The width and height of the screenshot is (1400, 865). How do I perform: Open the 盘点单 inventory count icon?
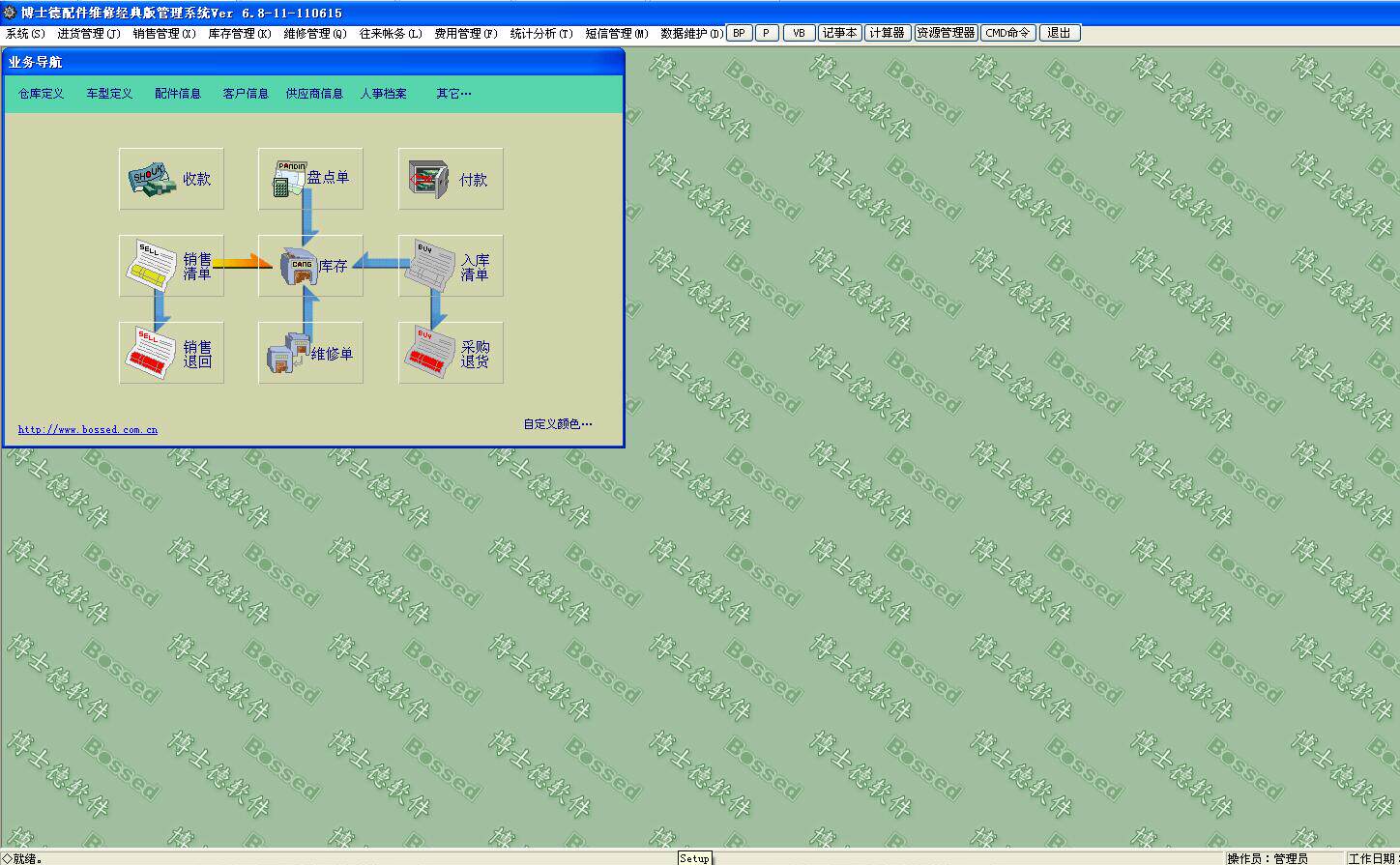[310, 179]
